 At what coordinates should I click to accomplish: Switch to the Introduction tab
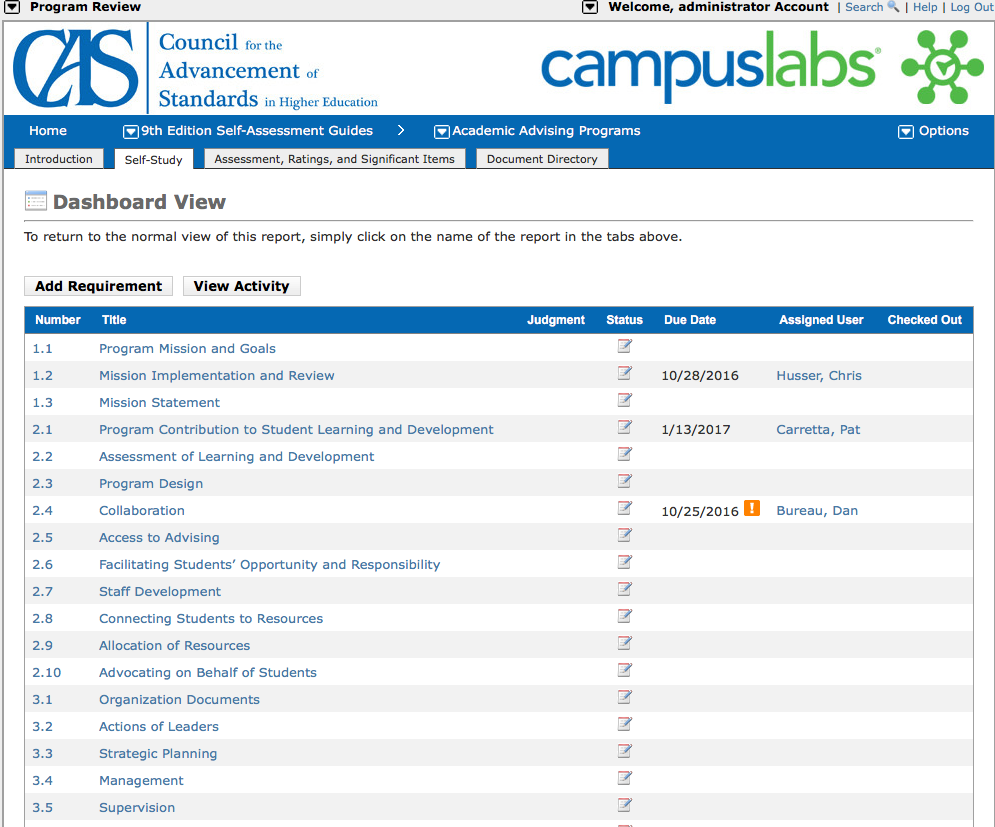pos(58,159)
